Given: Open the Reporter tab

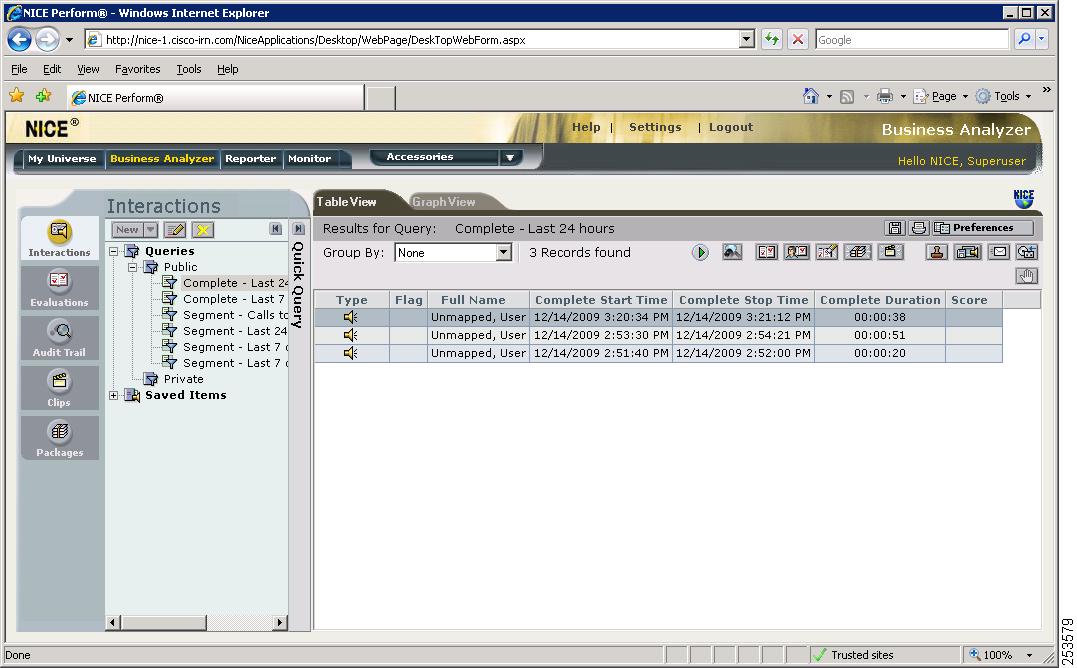Looking at the screenshot, I should click(250, 159).
